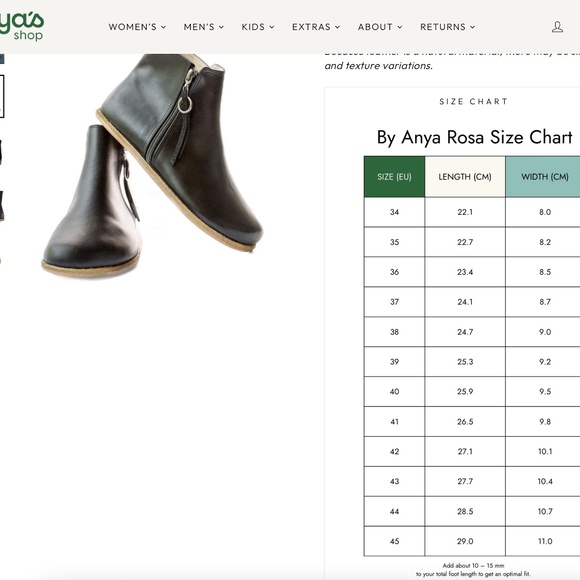This screenshot has width=580, height=580.
Task: Open the About menu
Action: tap(380, 27)
